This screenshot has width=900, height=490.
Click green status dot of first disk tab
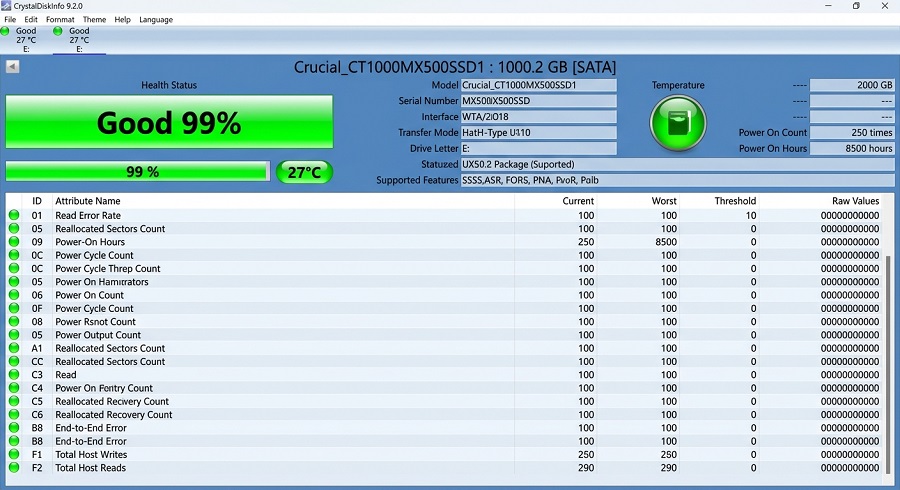(x=5, y=31)
